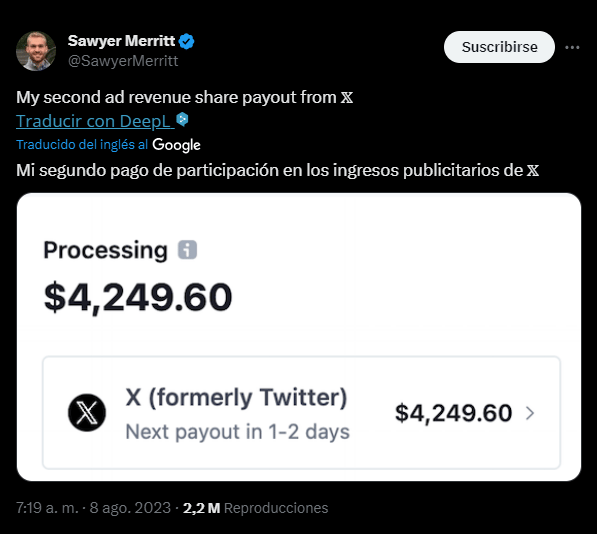Click the 2,2 M Reproducciones count

tap(255, 508)
